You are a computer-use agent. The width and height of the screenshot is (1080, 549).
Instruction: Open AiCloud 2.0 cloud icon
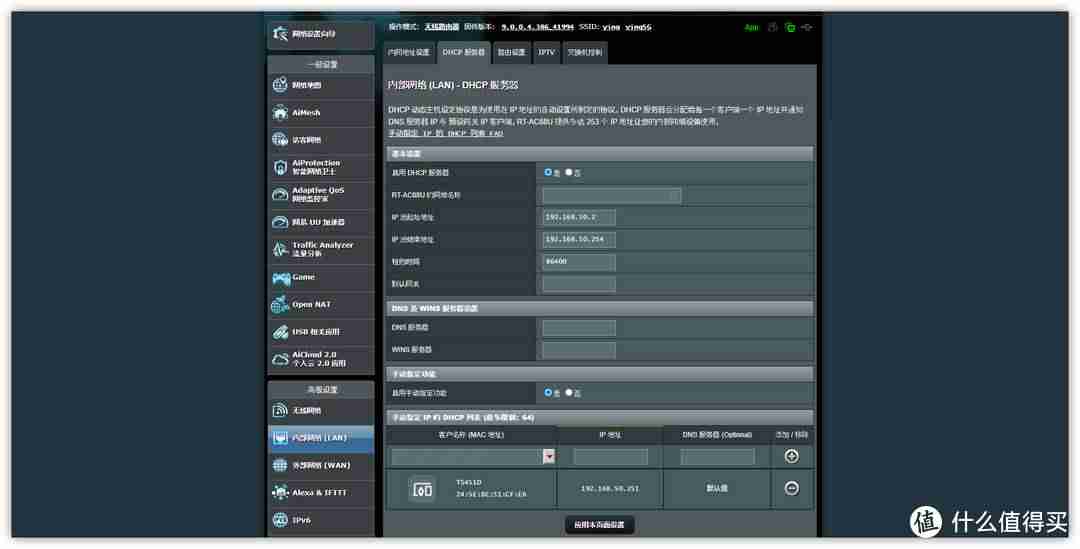point(280,359)
